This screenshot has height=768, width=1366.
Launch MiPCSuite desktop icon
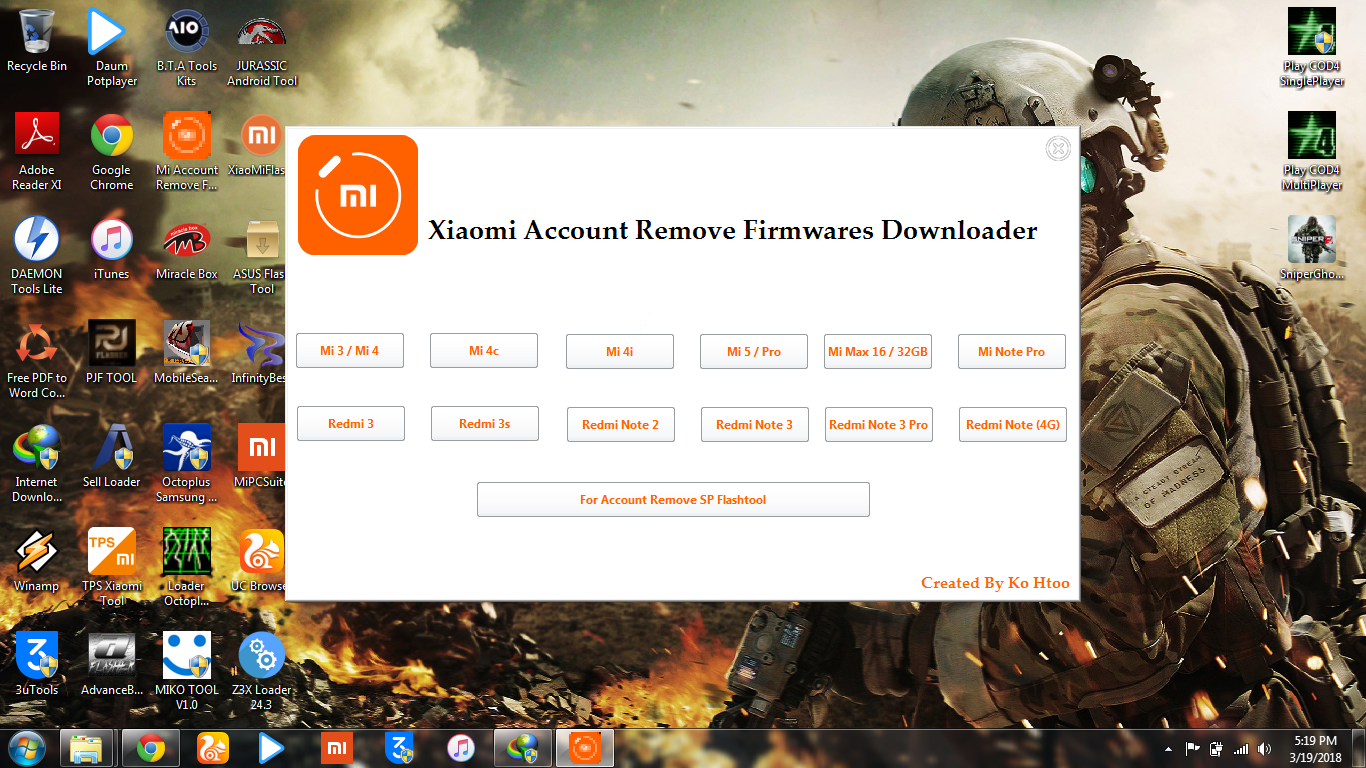[x=260, y=456]
